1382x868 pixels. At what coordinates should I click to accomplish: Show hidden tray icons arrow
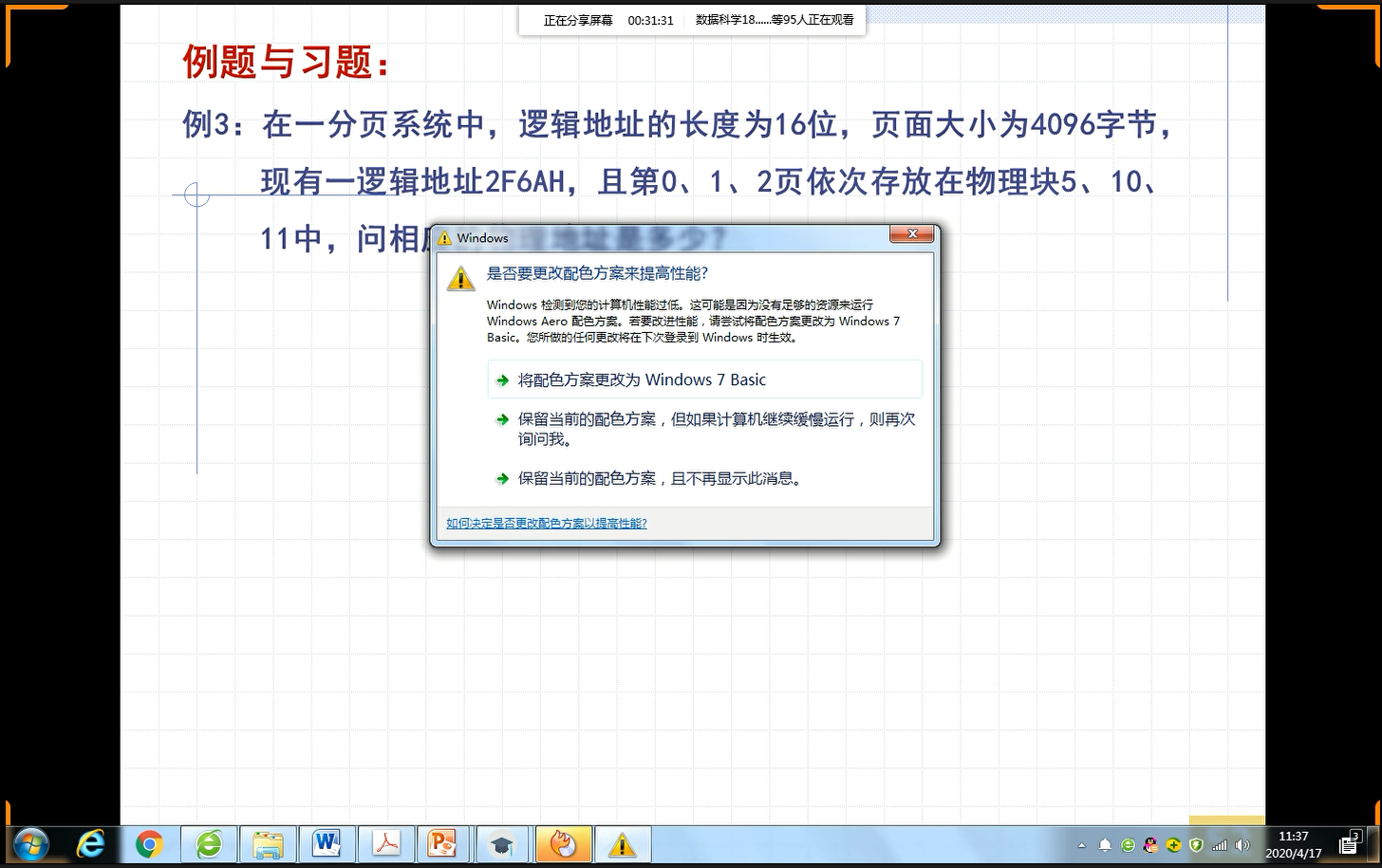(x=1081, y=845)
